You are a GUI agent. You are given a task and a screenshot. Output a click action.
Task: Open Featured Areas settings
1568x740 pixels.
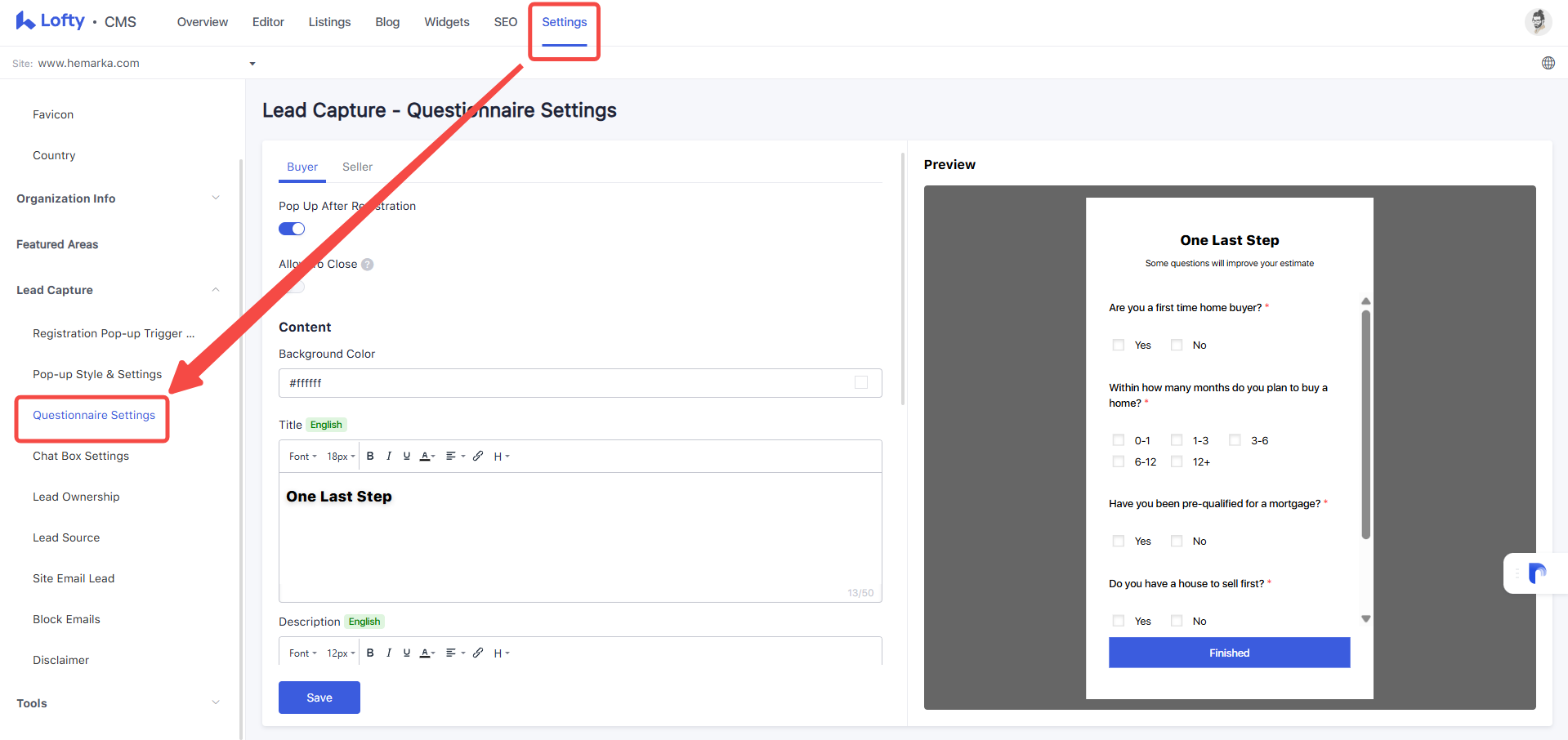tap(57, 244)
